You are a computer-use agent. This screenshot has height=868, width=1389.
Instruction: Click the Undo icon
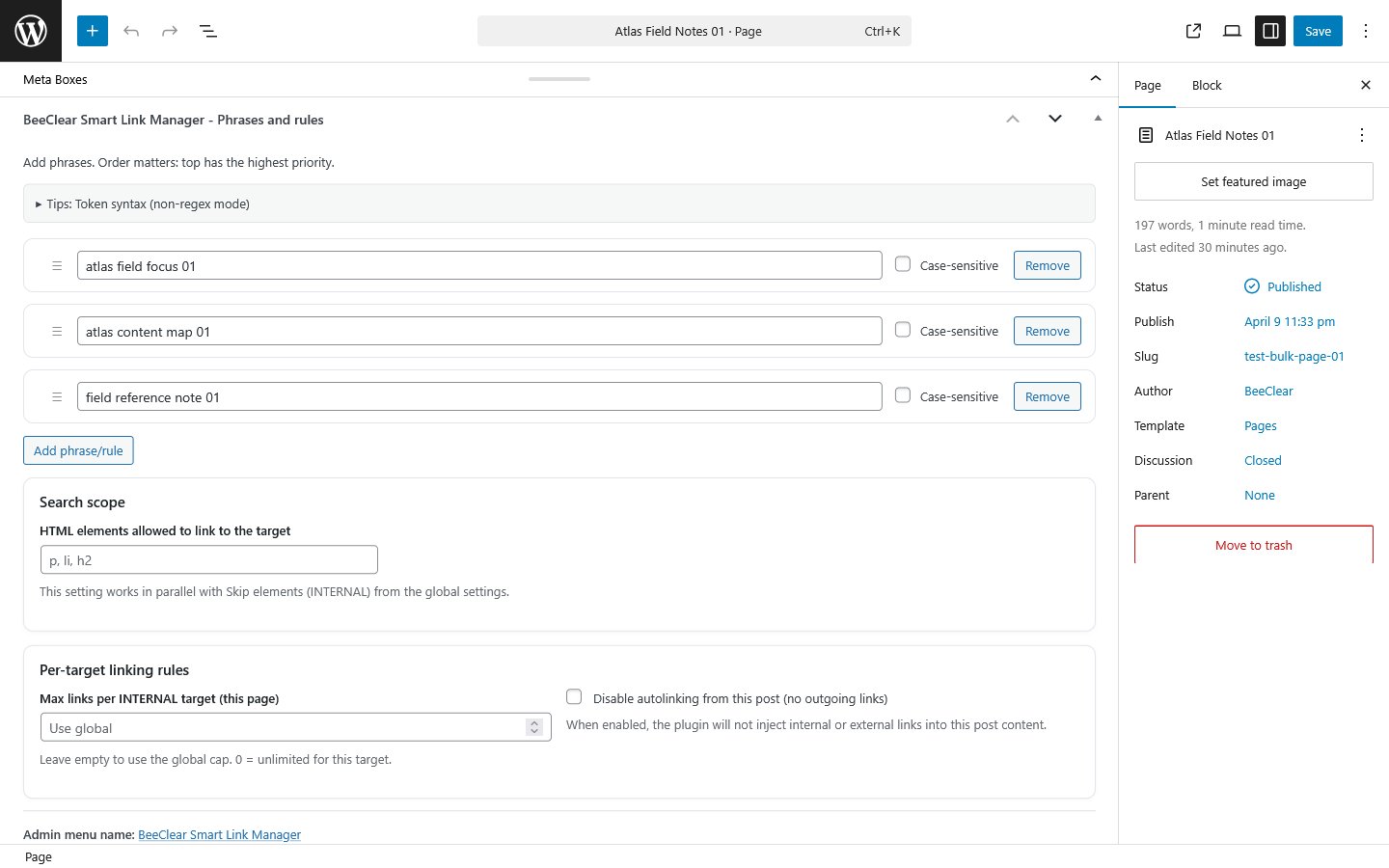coord(131,30)
